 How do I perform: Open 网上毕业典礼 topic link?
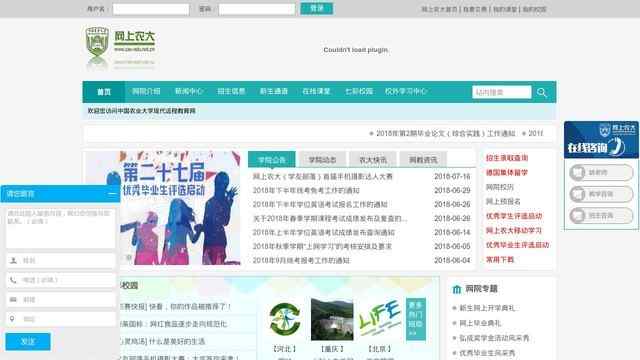coord(480,323)
